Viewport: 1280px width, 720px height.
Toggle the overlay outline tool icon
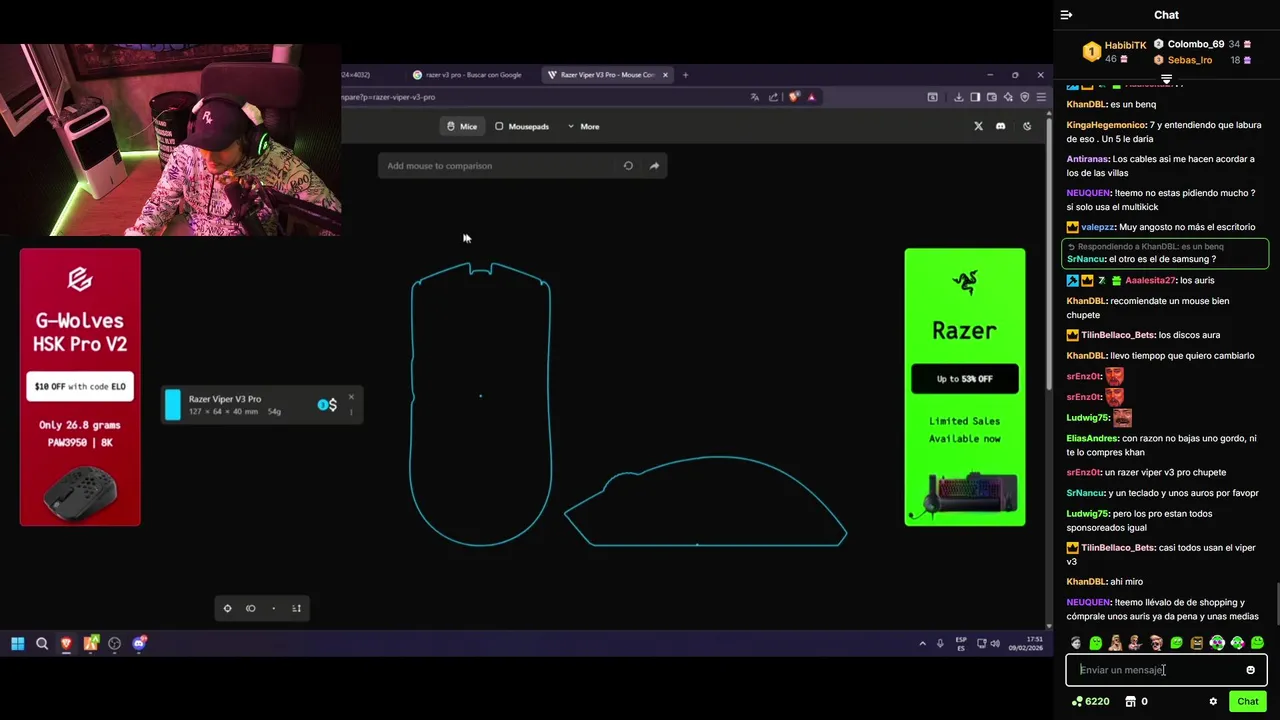coord(251,608)
